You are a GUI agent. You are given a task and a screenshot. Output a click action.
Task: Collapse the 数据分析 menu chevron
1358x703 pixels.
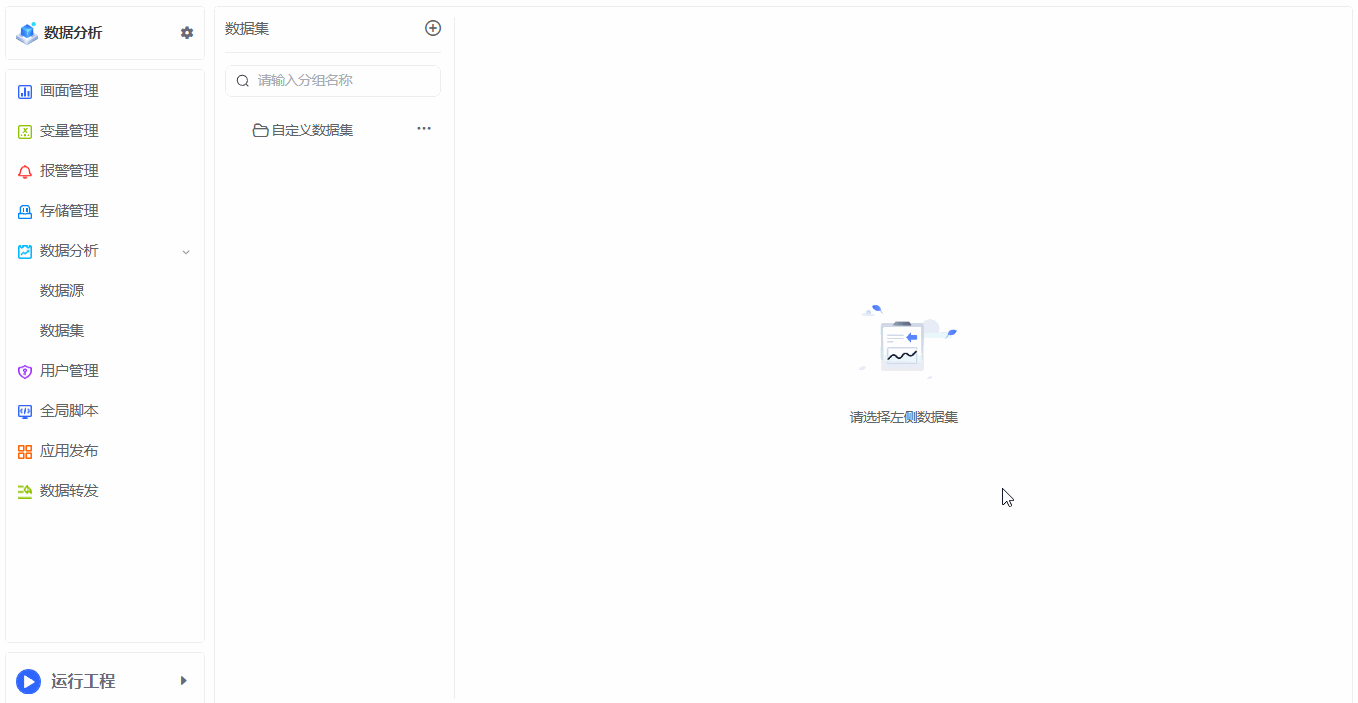click(x=186, y=252)
